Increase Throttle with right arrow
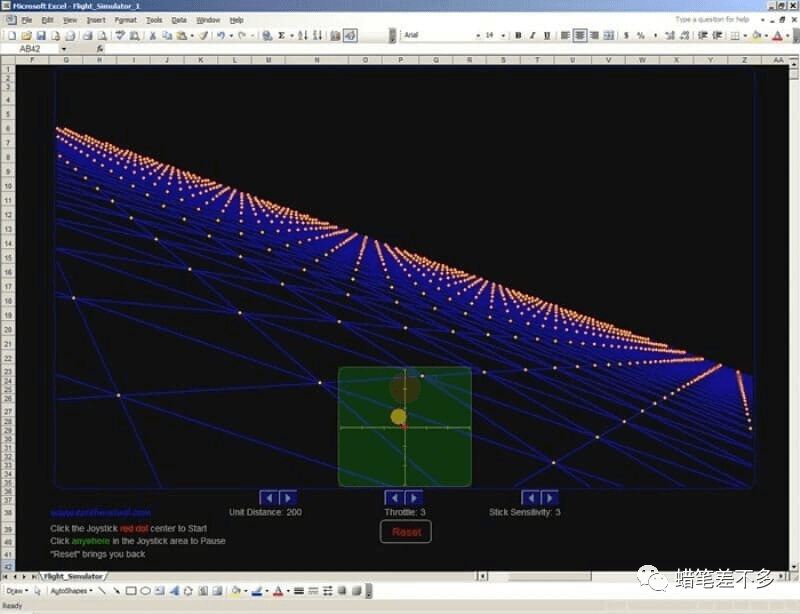Image resolution: width=800 pixels, height=614 pixels. click(414, 498)
